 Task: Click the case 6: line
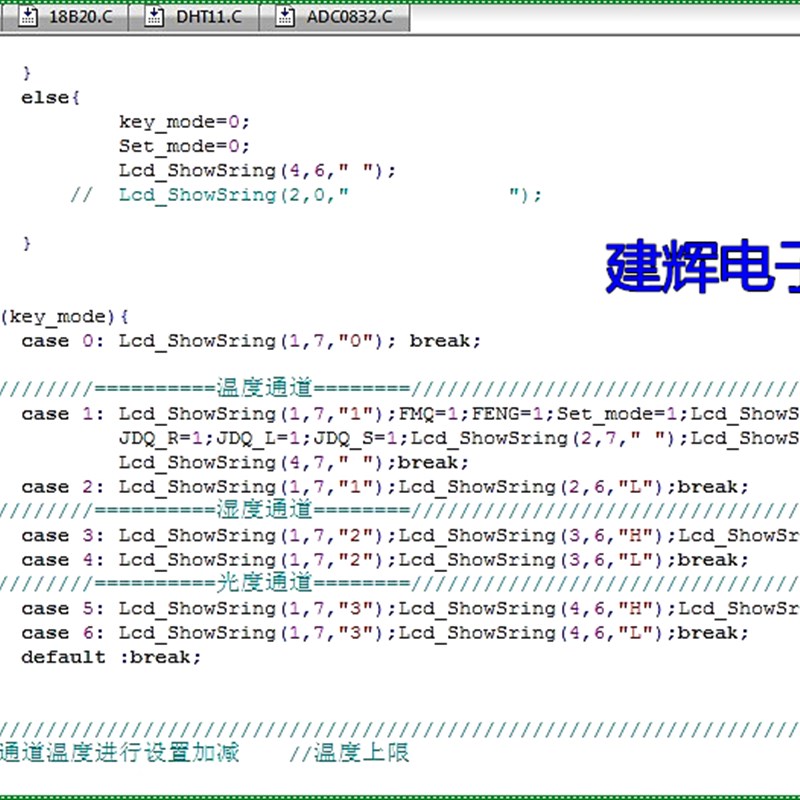point(385,633)
